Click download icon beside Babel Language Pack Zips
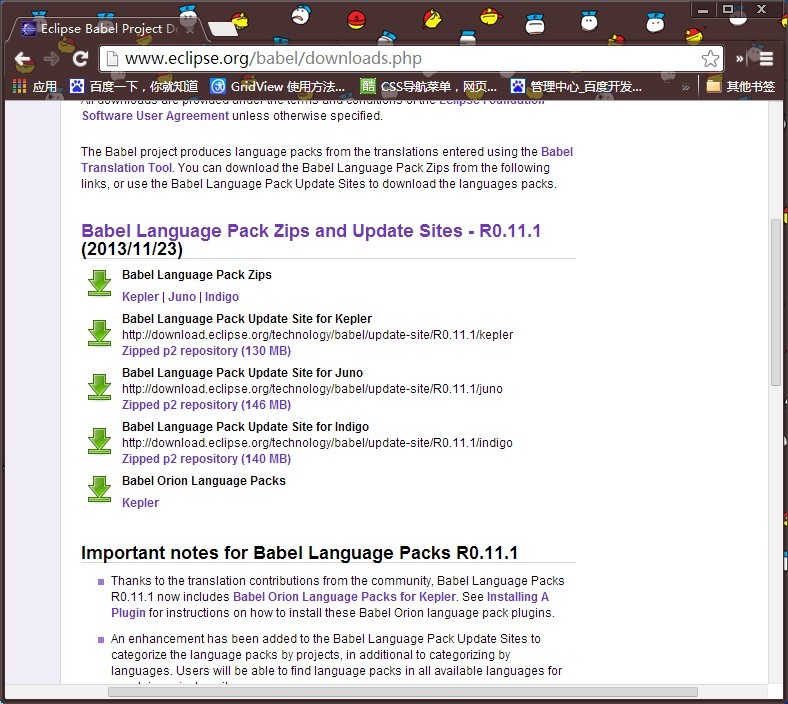The width and height of the screenshot is (788, 704). [x=100, y=283]
